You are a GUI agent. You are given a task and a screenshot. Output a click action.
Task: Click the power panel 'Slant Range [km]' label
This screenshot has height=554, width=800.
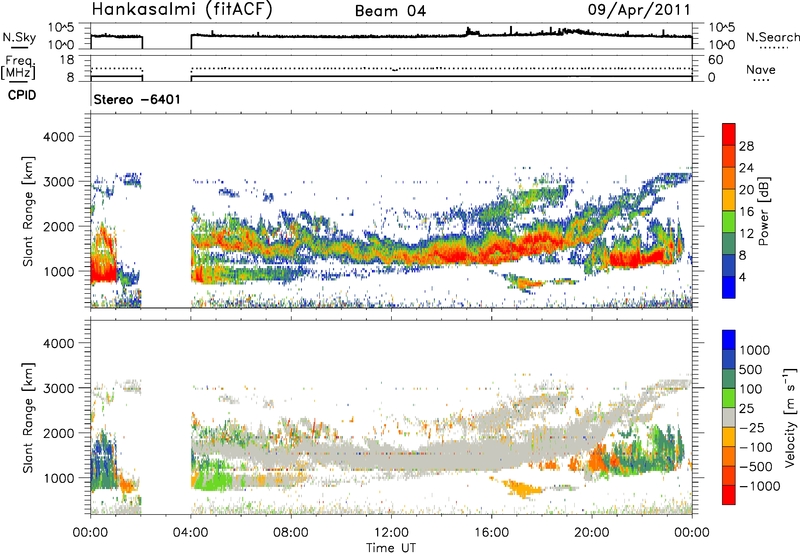tap(28, 211)
